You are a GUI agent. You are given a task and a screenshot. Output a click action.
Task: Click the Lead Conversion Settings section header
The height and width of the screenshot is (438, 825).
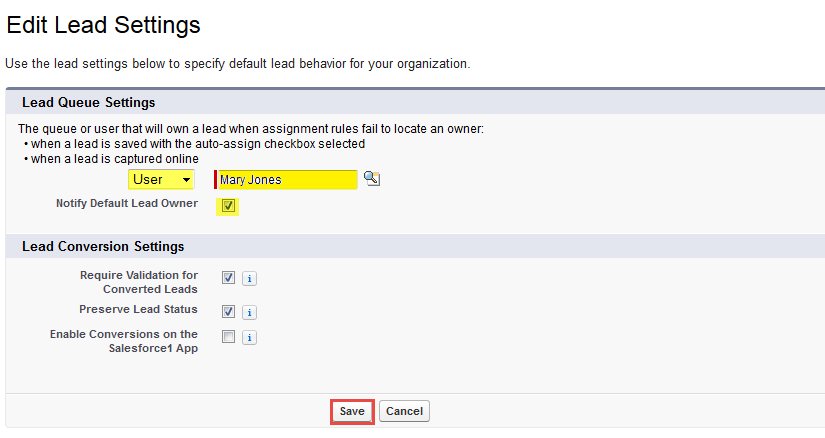coord(103,246)
